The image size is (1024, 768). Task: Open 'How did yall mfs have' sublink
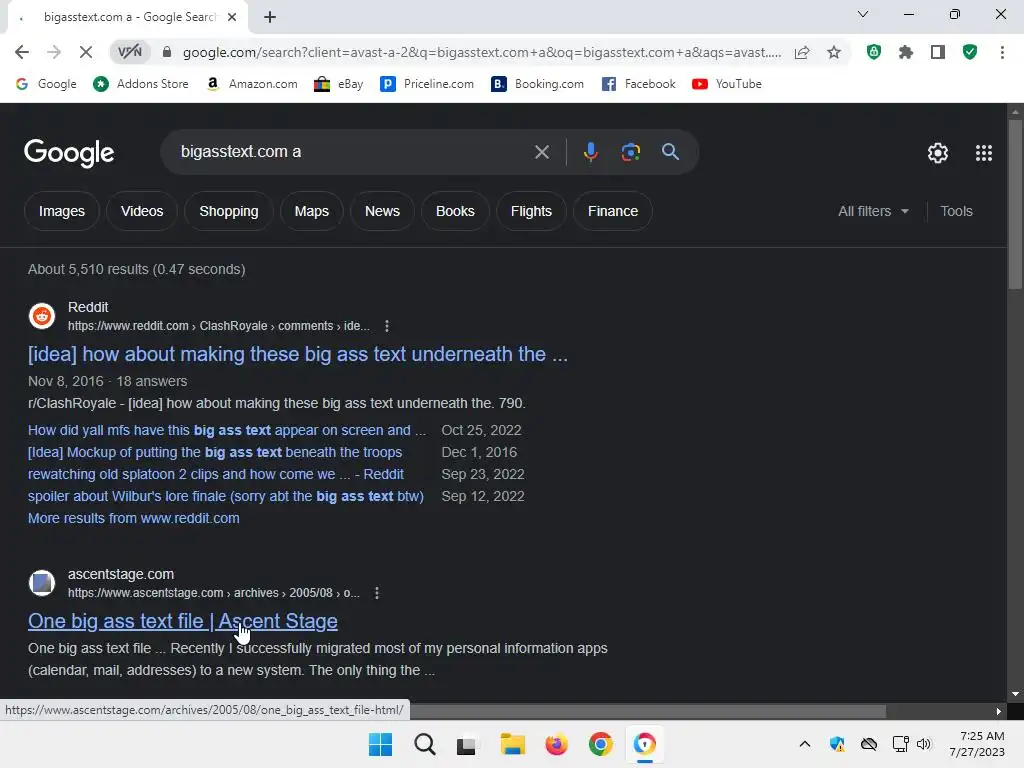point(227,430)
